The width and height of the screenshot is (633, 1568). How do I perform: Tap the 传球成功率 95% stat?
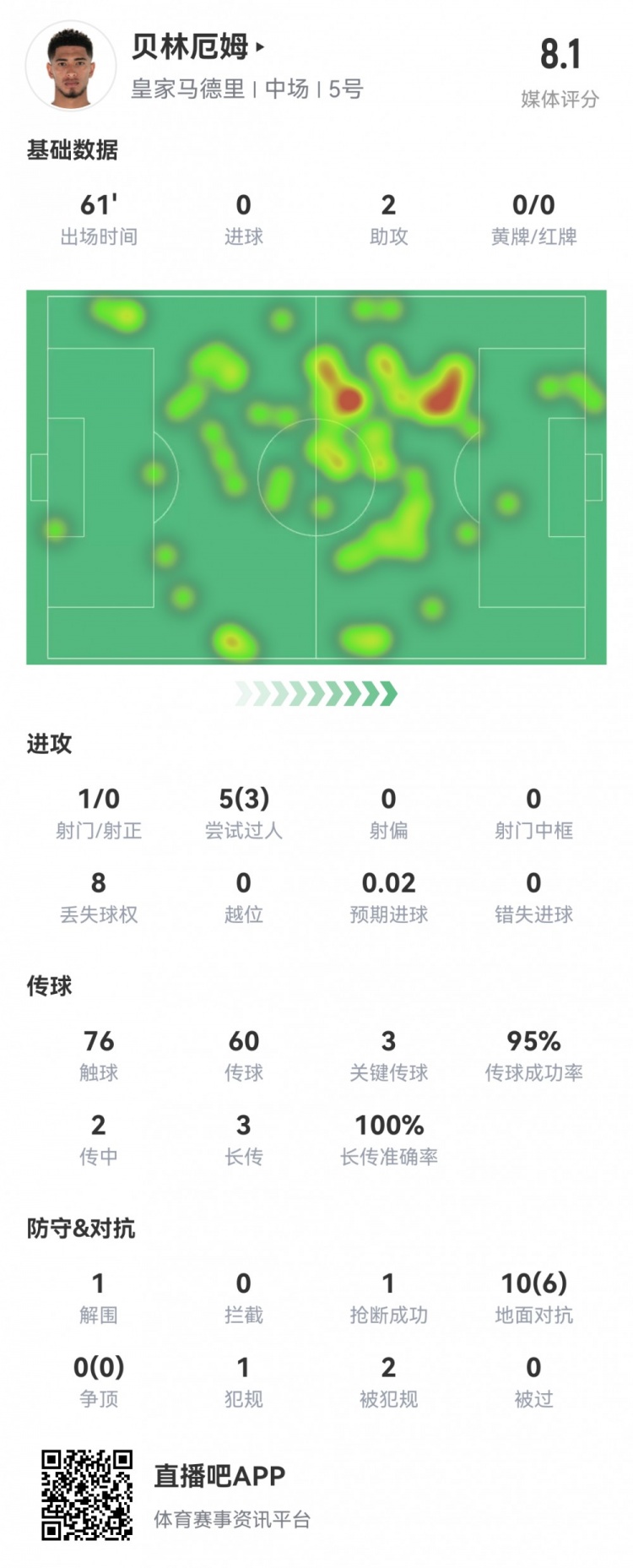point(533,1054)
